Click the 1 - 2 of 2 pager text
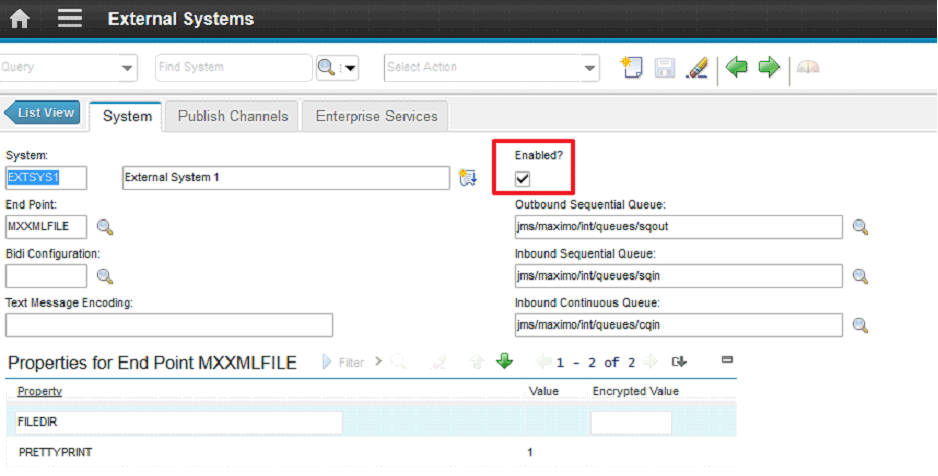 [x=596, y=362]
